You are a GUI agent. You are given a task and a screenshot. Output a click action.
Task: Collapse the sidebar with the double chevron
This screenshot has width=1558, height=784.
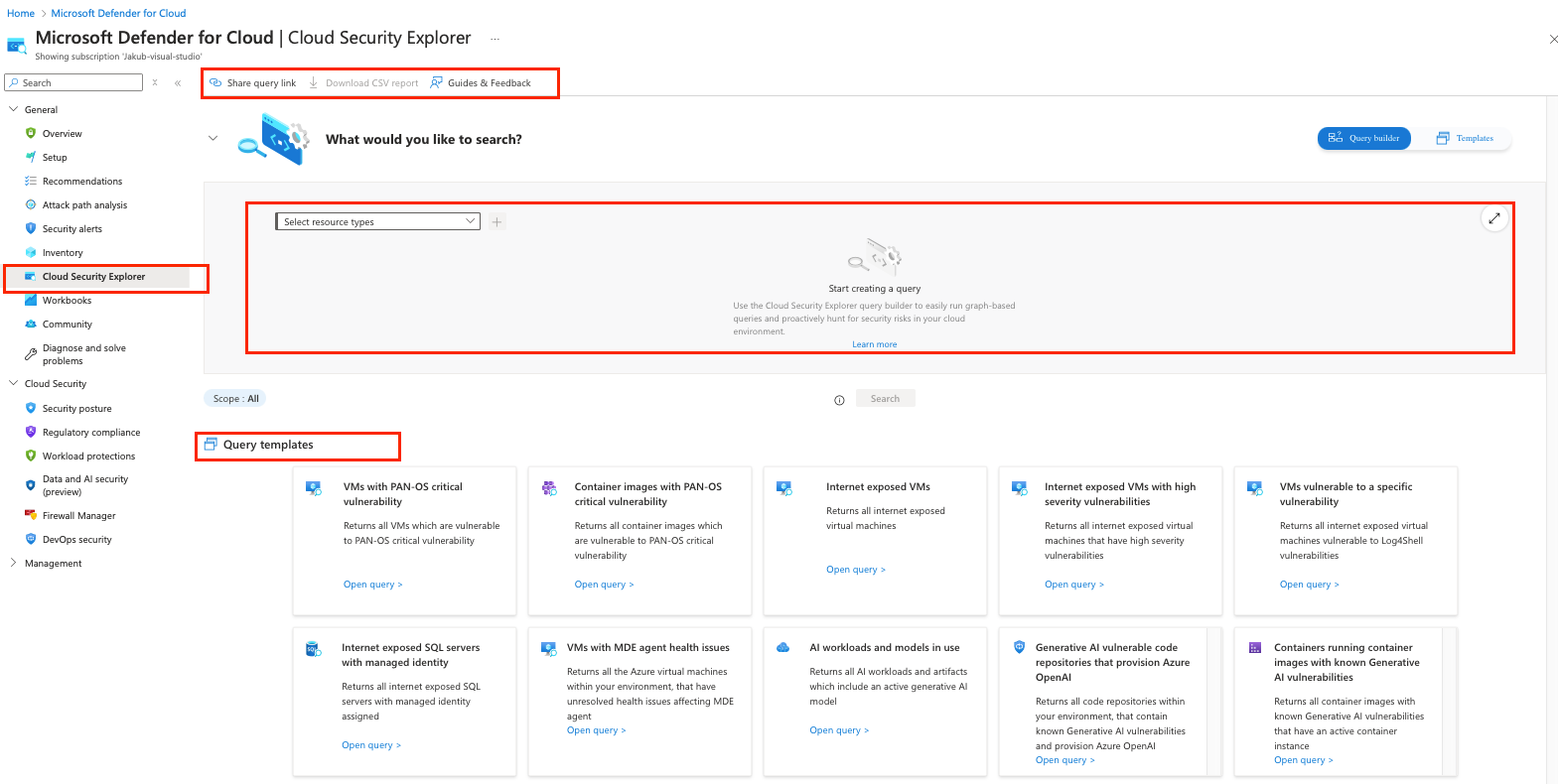point(178,83)
